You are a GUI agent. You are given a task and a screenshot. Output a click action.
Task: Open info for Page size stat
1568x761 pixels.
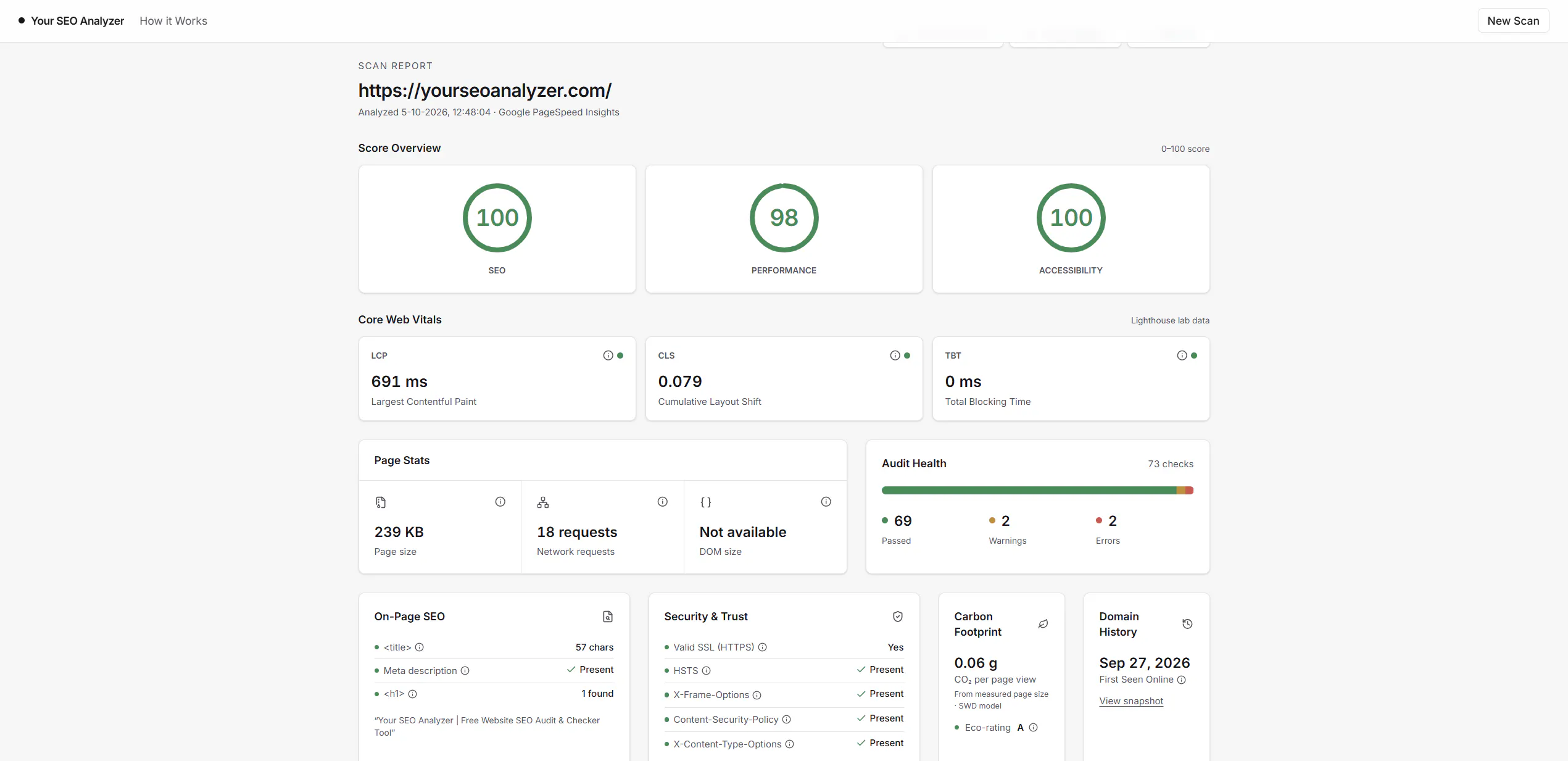tap(500, 502)
